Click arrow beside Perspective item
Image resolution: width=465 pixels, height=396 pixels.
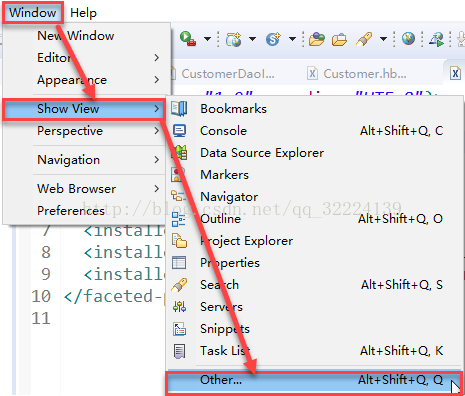click(157, 131)
